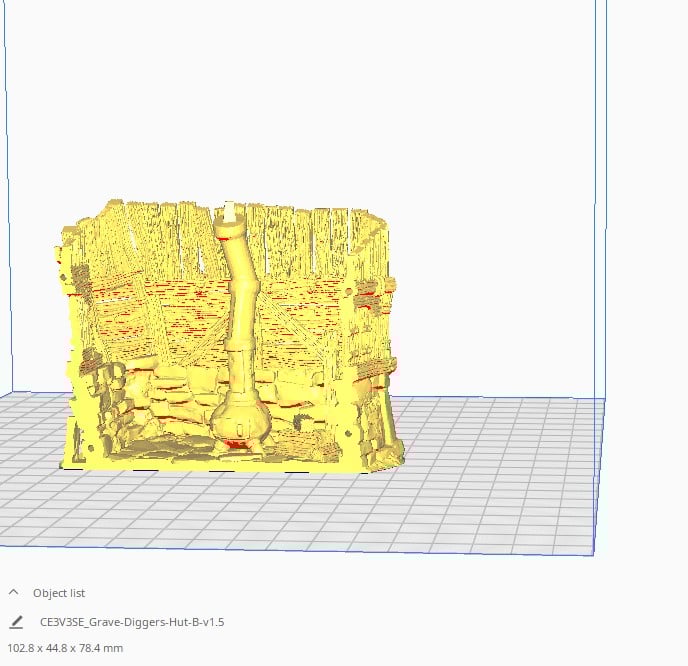The image size is (688, 666).
Task: Collapse the Object list panel
Action: click(13, 593)
